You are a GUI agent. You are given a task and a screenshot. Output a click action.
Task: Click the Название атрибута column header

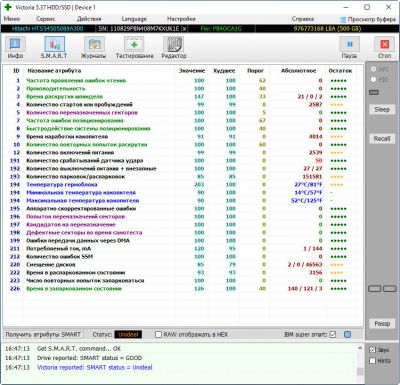pos(54,71)
